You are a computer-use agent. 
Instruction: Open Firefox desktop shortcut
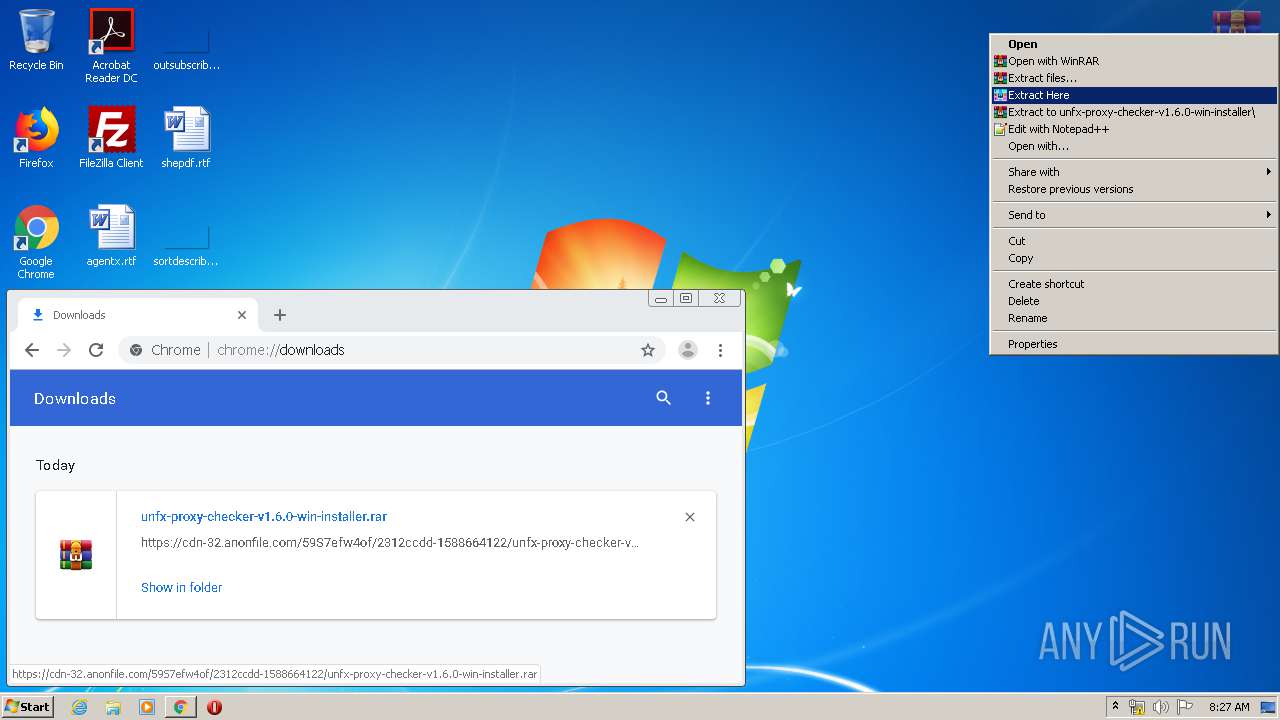(x=36, y=138)
